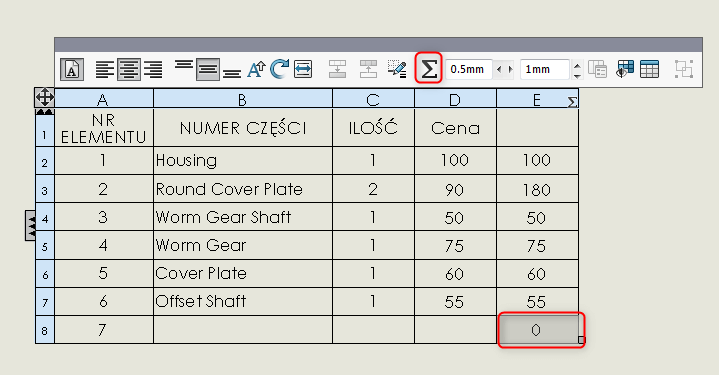Image resolution: width=719 pixels, height=375 pixels.
Task: Select the 'Worm Gear Shaft' cell
Action: pos(243,217)
